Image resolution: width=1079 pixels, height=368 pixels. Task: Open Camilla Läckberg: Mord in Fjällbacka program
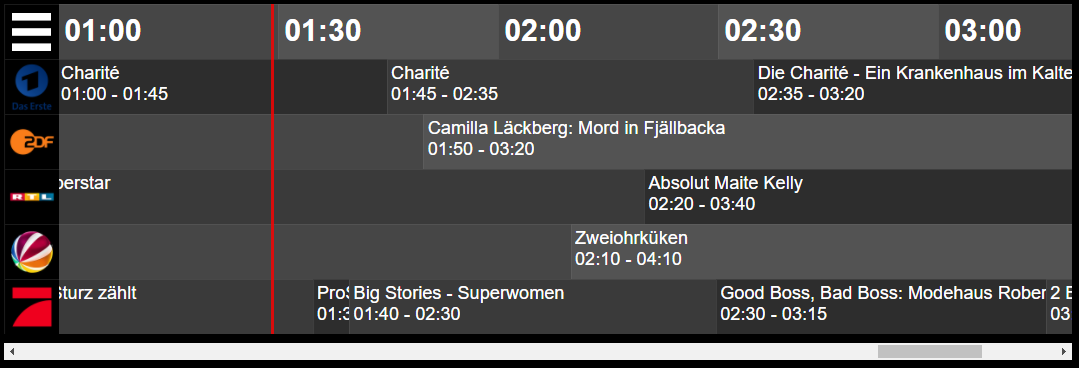[751, 142]
